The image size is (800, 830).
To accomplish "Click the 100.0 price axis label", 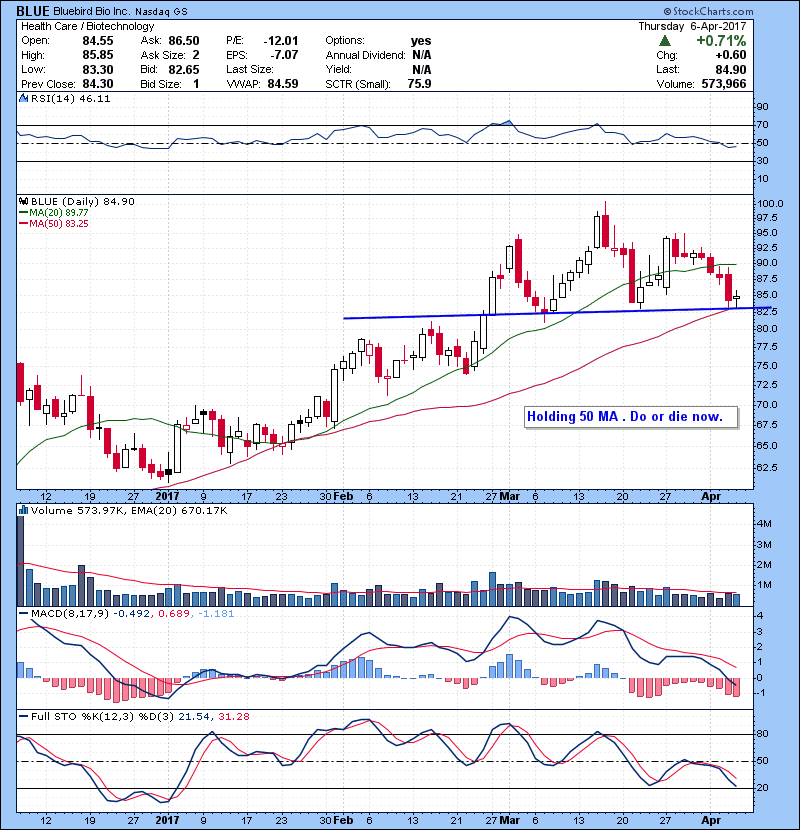I will click(x=770, y=204).
